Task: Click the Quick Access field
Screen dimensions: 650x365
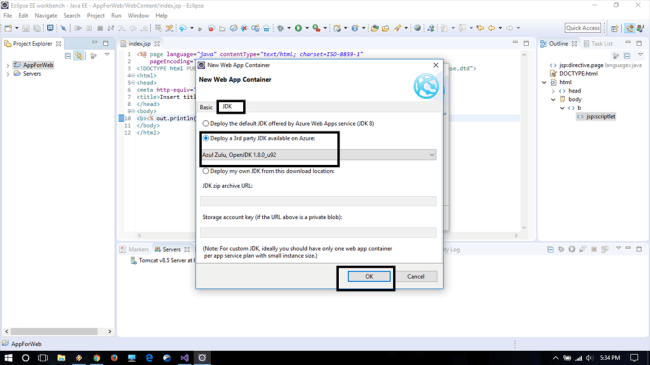Action: point(583,28)
